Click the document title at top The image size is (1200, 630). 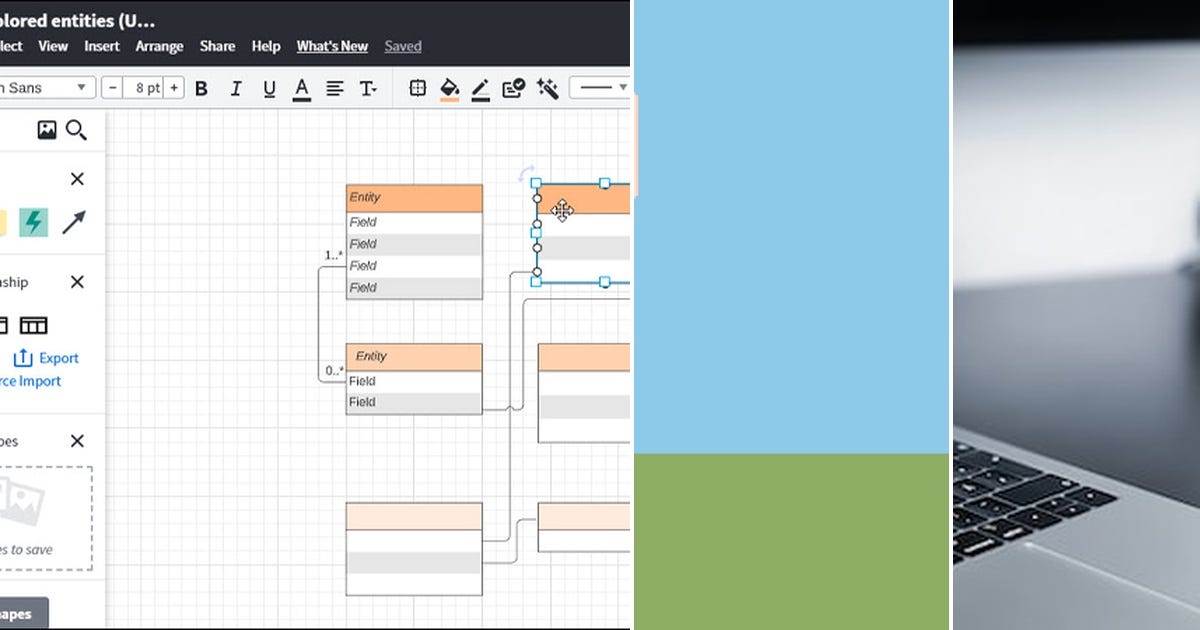click(77, 20)
